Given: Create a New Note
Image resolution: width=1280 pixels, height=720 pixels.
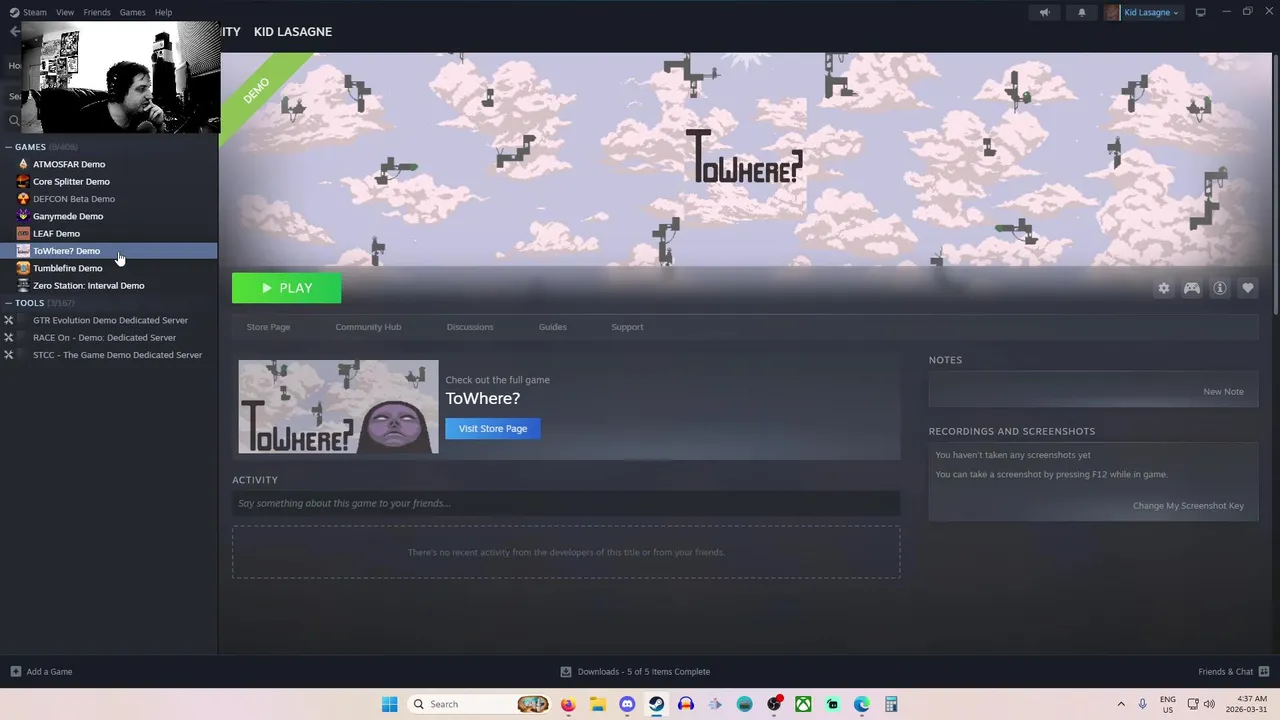Looking at the screenshot, I should click(x=1223, y=392).
